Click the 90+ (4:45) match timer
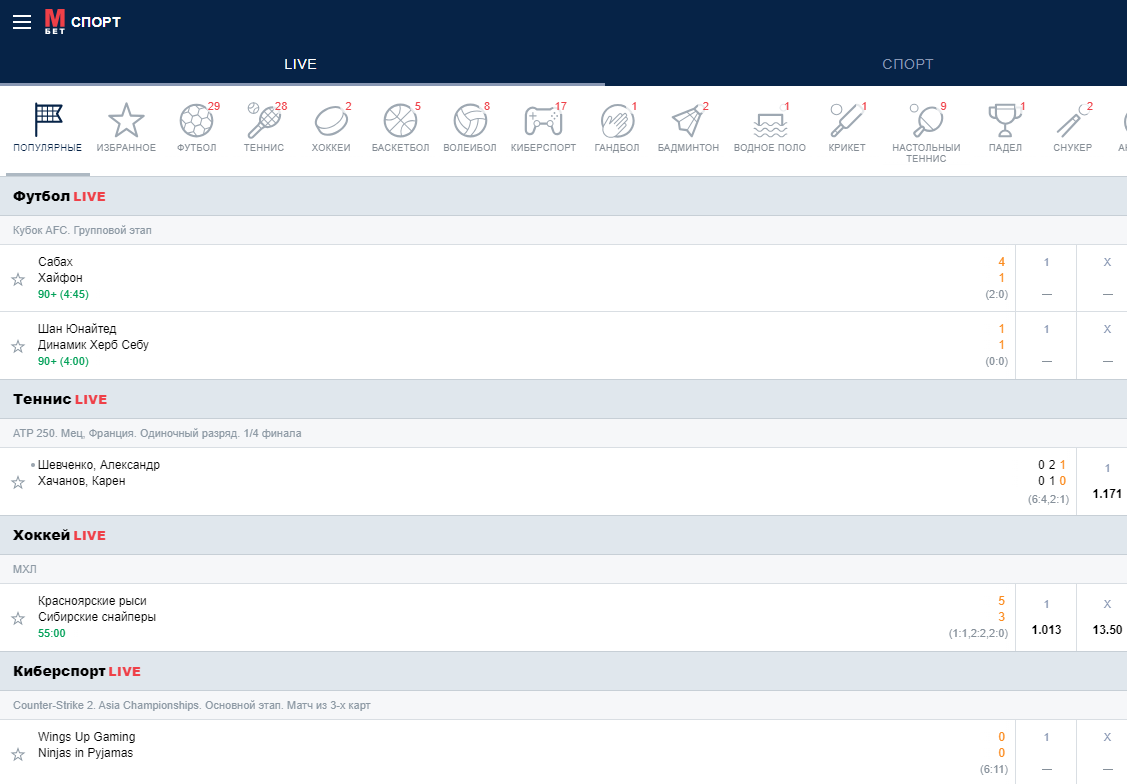The height and width of the screenshot is (784, 1127). [x=63, y=294]
